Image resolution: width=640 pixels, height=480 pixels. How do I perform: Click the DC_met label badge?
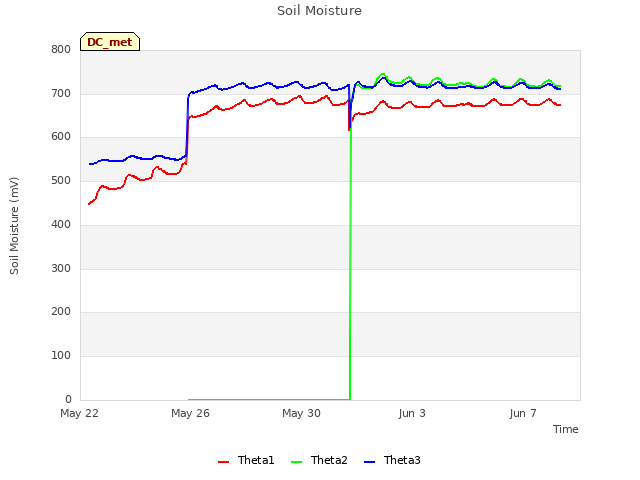[110, 42]
